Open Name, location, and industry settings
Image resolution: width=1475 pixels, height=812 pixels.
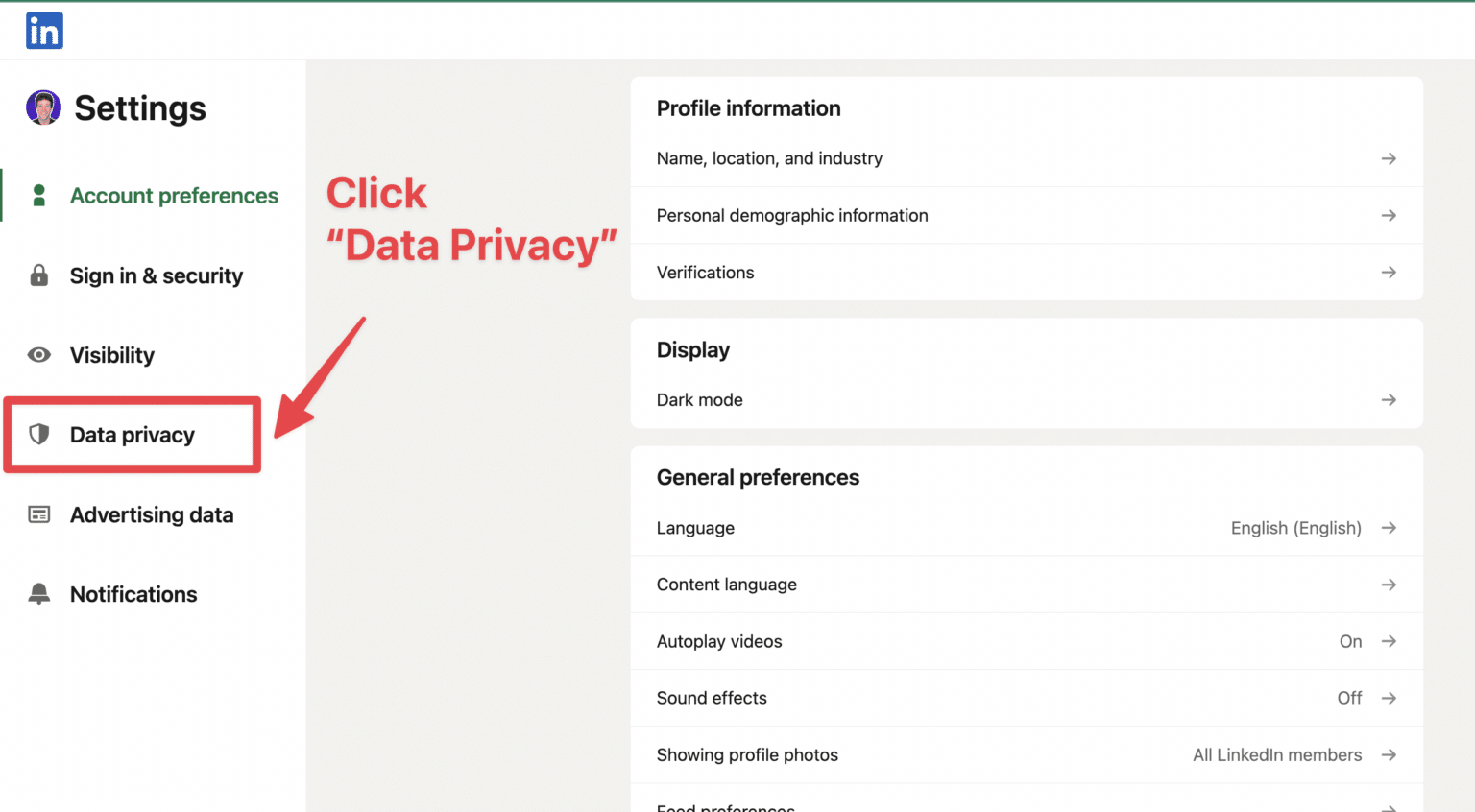(769, 158)
